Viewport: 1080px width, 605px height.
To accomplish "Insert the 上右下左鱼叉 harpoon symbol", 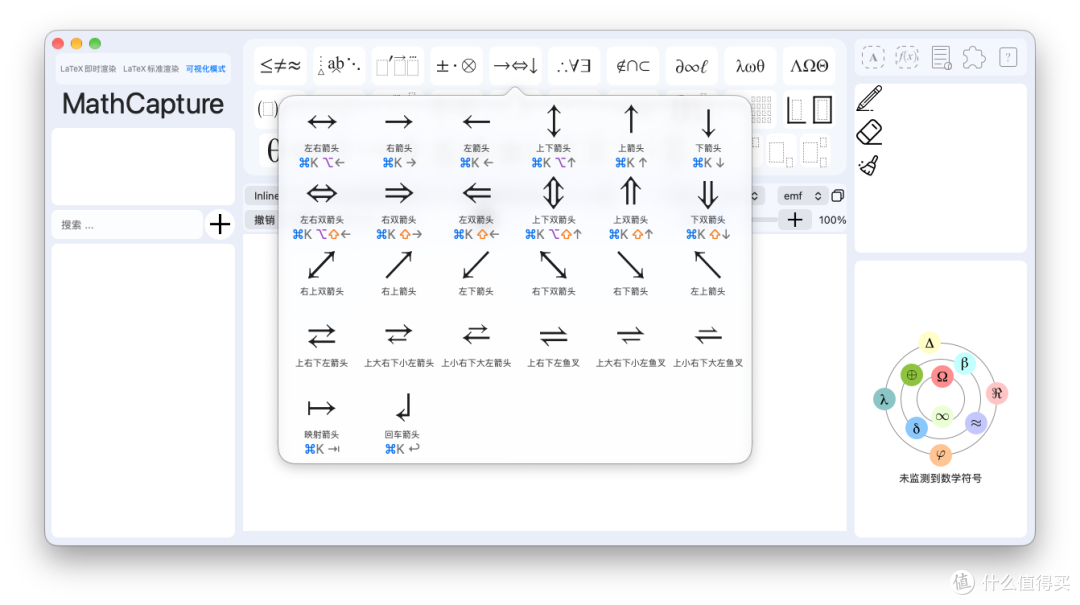I will pos(554,337).
